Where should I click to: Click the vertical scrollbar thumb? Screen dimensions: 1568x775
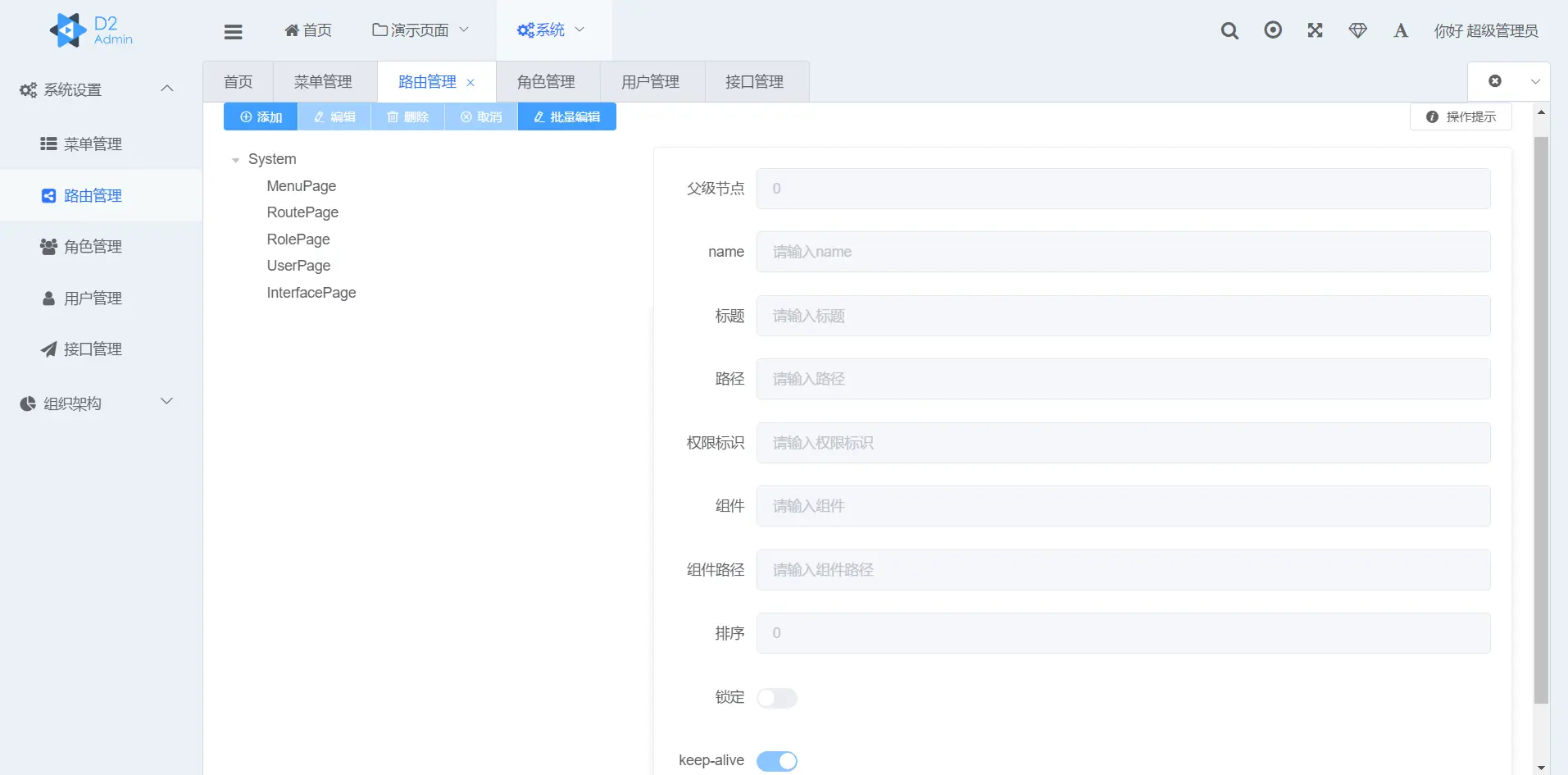click(x=1541, y=420)
